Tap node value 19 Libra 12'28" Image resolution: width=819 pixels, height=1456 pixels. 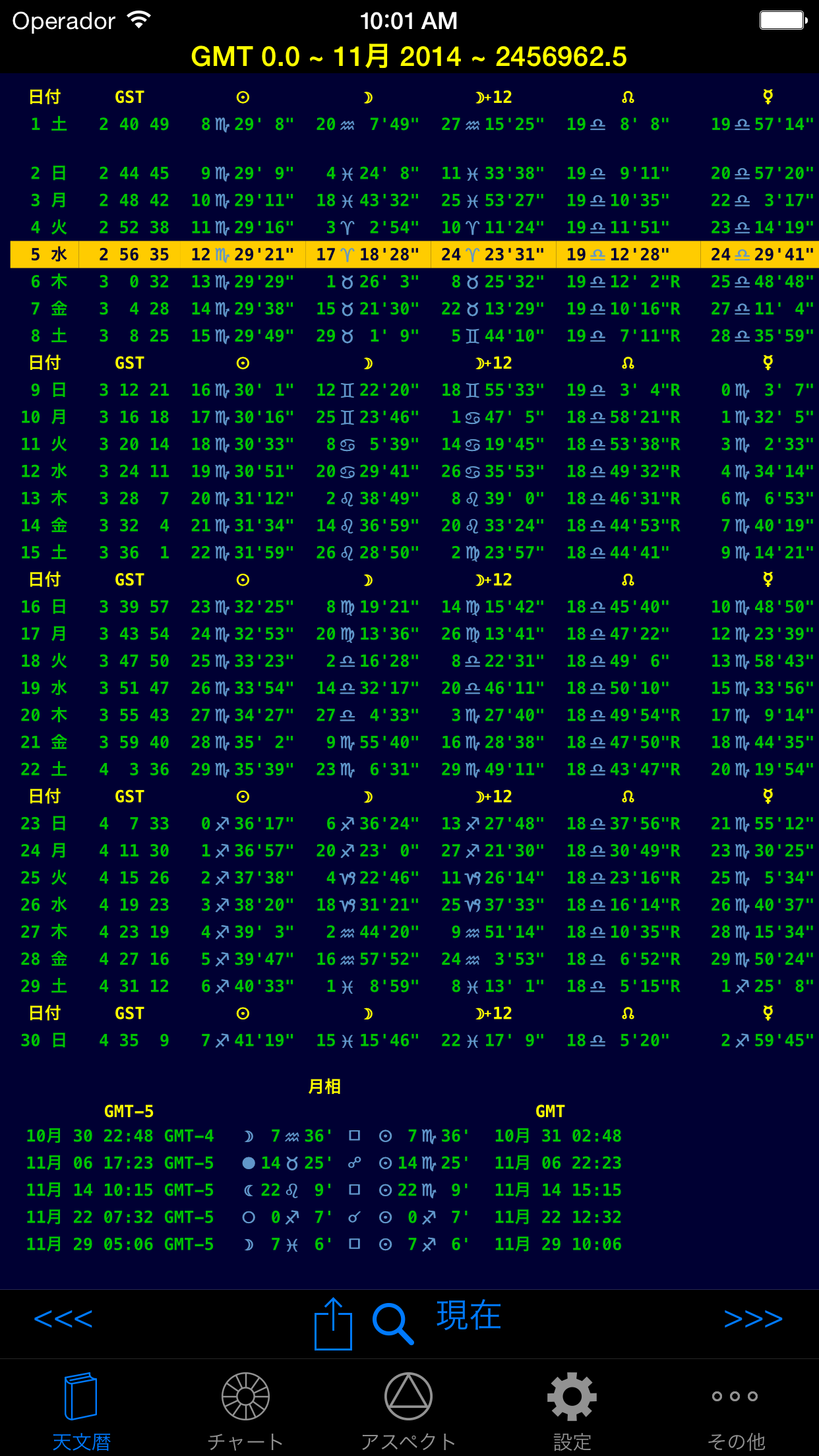(x=619, y=255)
